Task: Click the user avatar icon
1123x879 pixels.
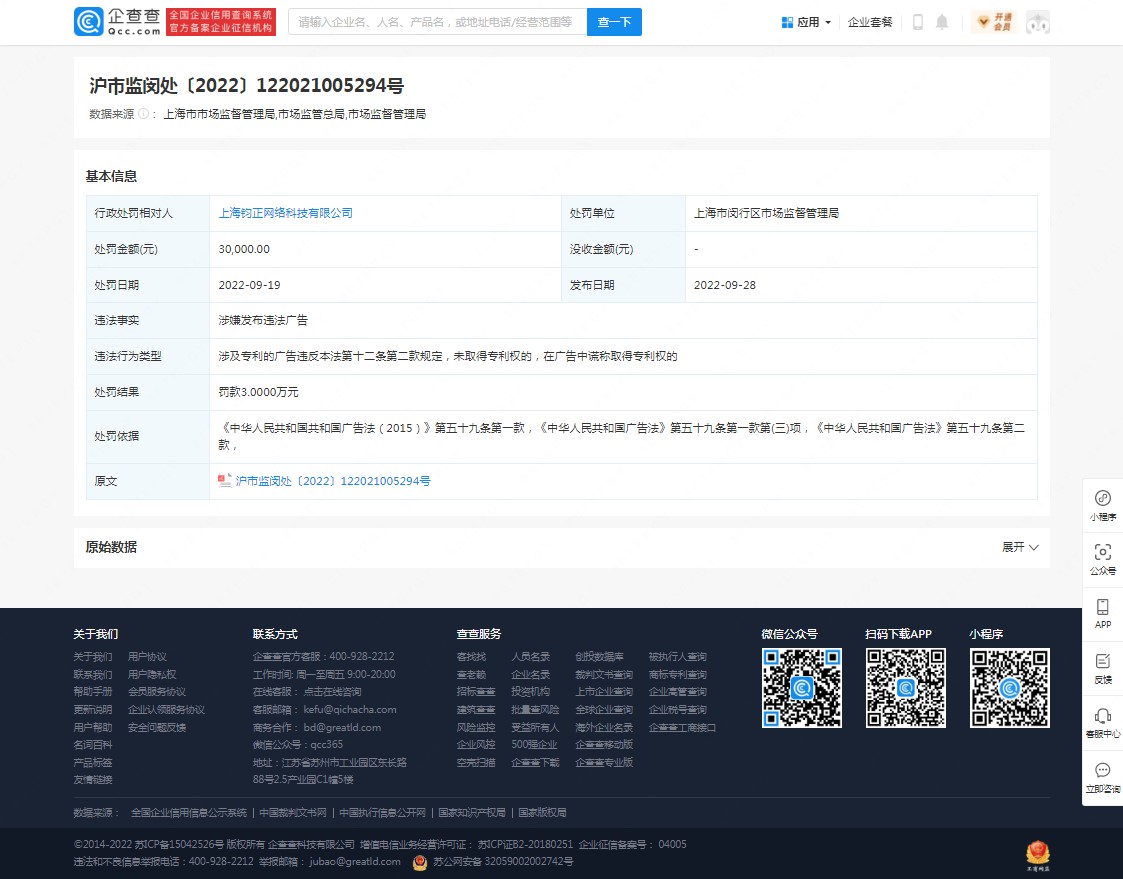Action: click(1038, 22)
